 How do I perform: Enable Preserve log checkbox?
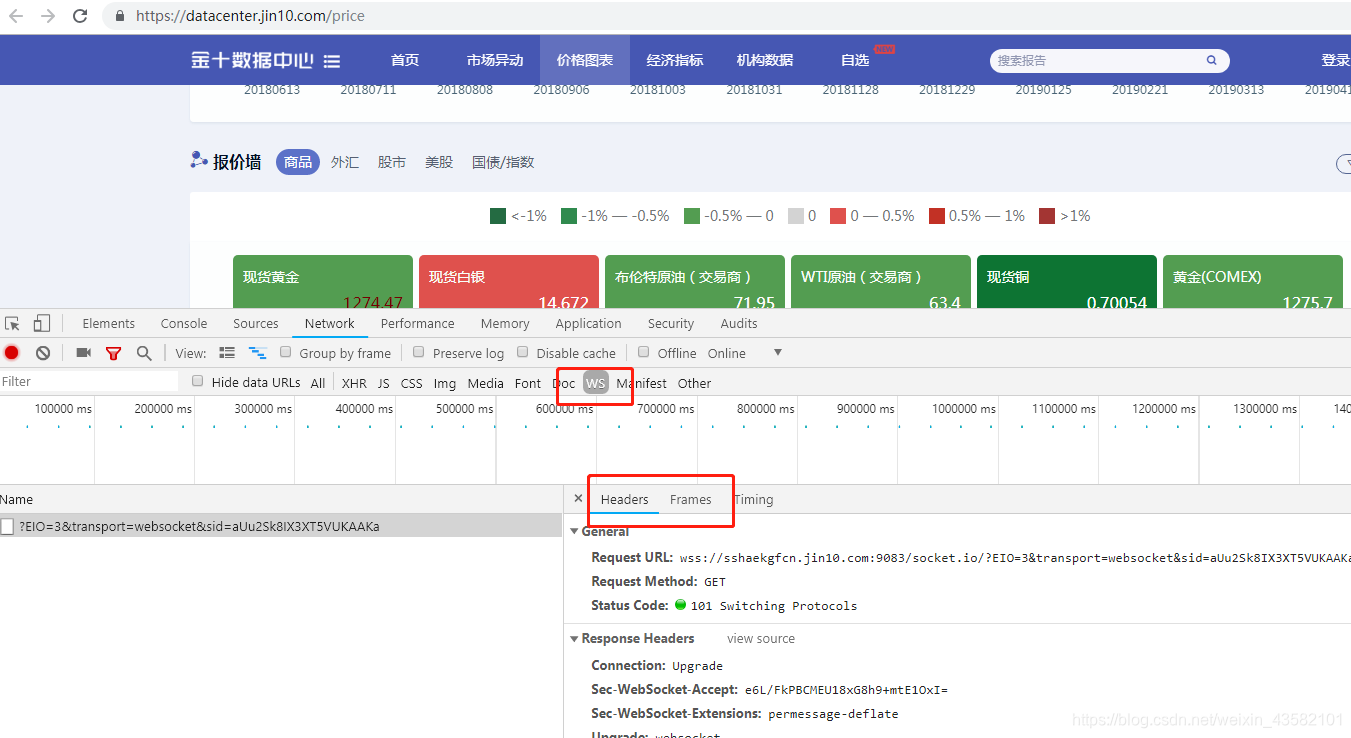419,352
